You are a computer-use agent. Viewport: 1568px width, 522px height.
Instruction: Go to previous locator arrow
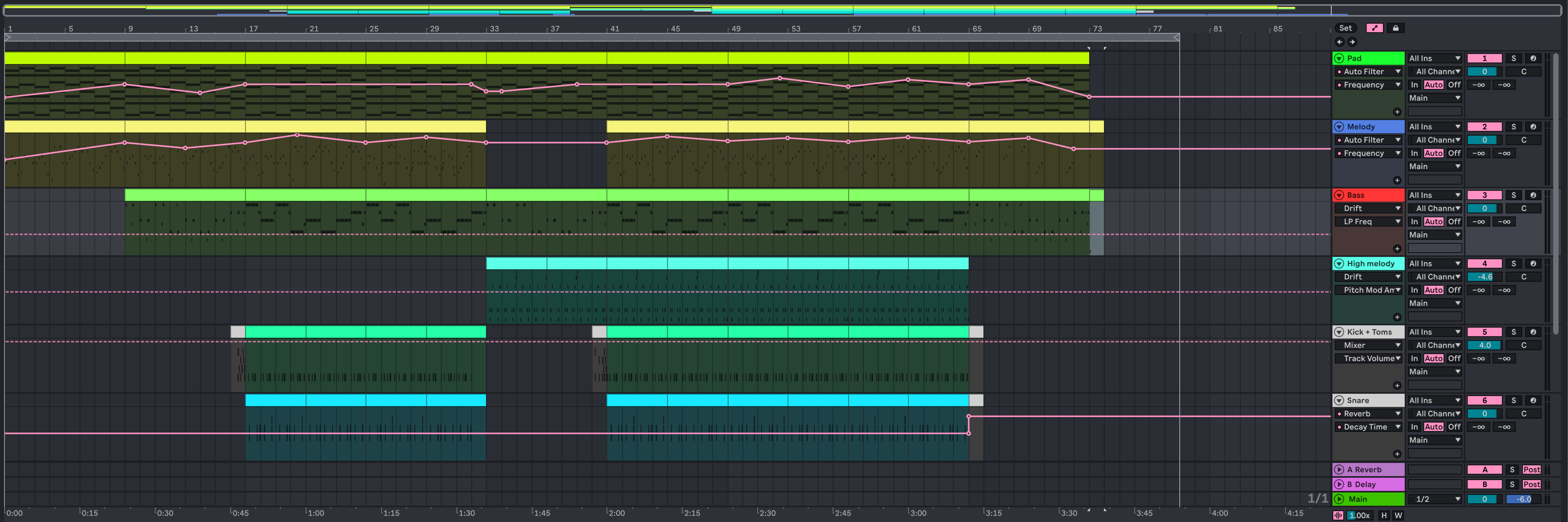[1339, 42]
